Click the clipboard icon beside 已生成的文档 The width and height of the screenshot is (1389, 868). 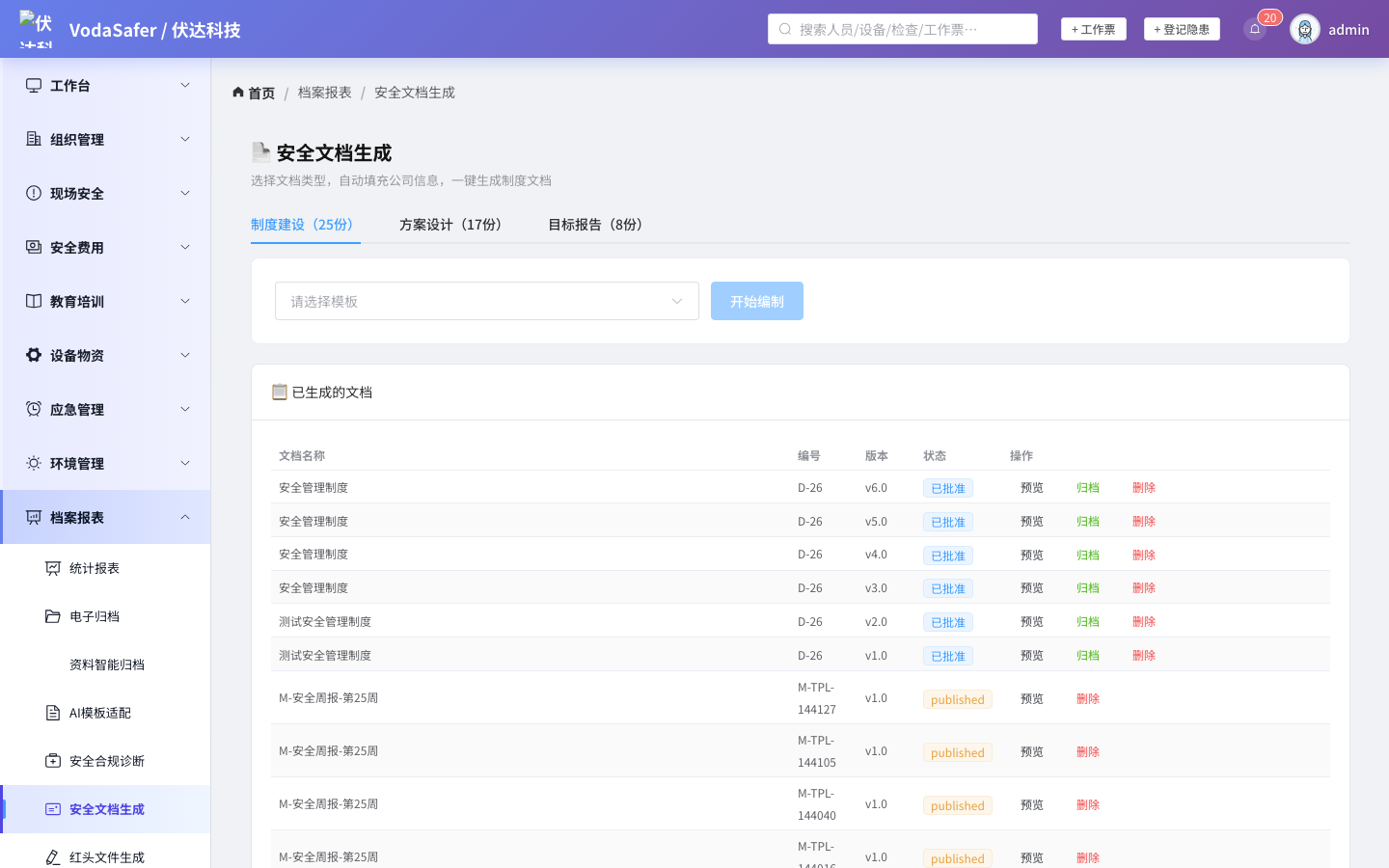280,392
